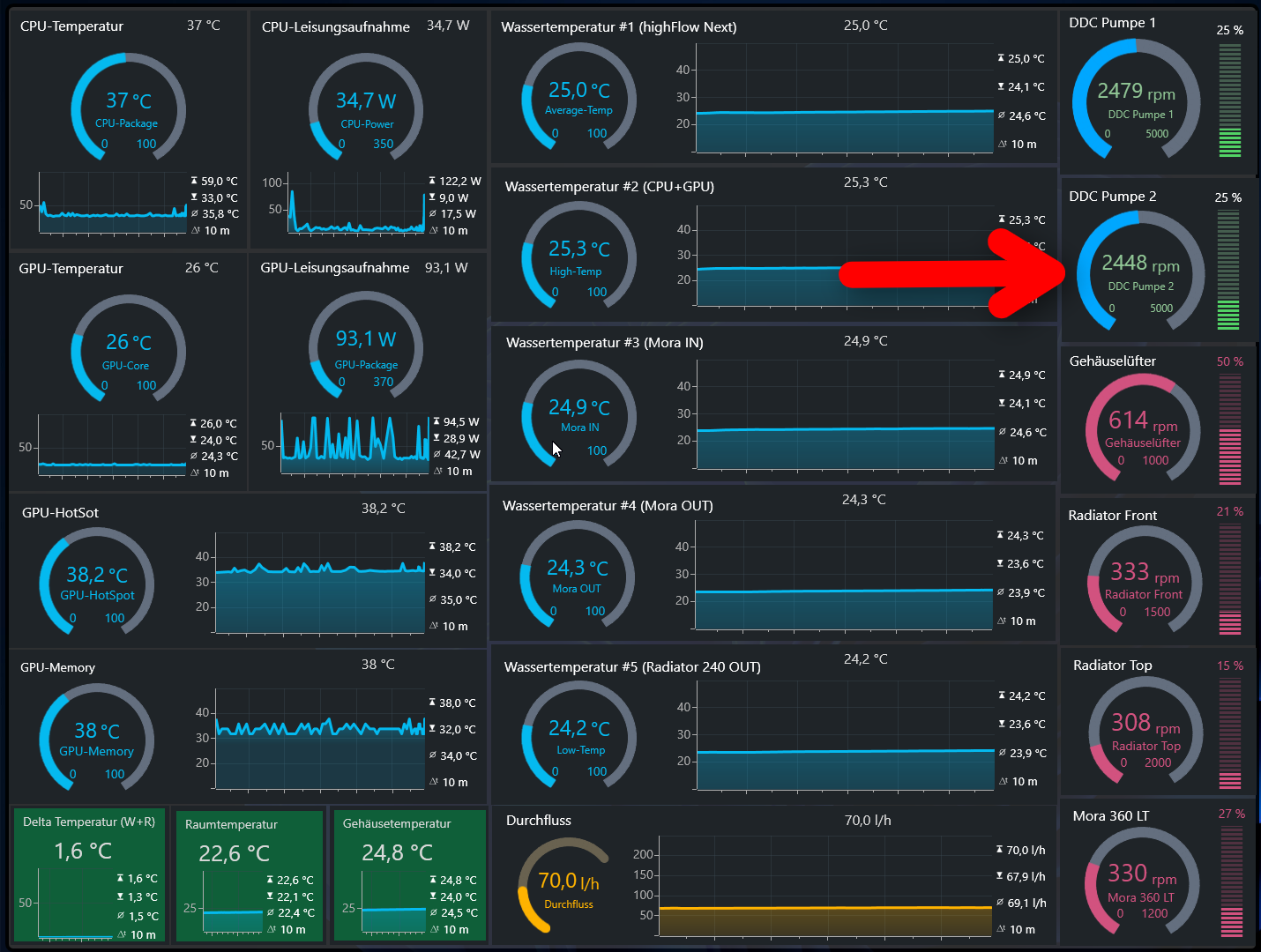Click the GPU-Memory history chart
This screenshot has height=952, width=1261.
pos(319,739)
